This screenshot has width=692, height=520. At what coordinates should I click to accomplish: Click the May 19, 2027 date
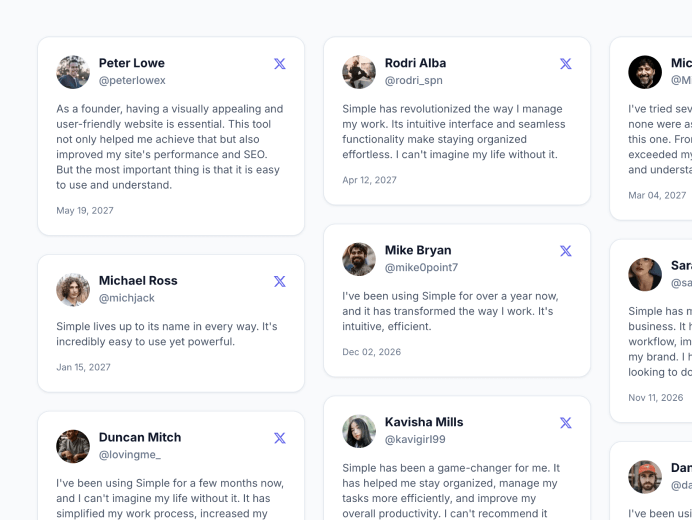coord(85,211)
